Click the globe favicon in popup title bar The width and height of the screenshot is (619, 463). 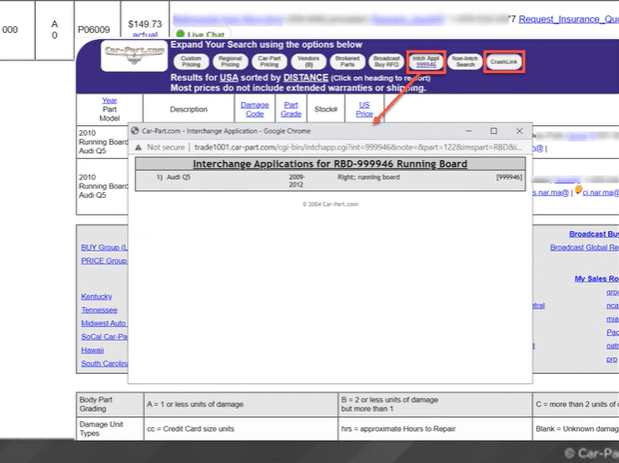click(135, 131)
